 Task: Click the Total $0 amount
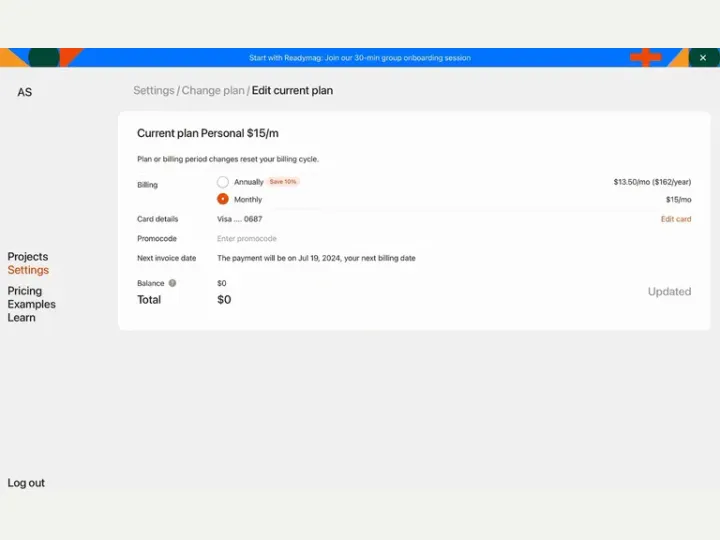(x=224, y=300)
